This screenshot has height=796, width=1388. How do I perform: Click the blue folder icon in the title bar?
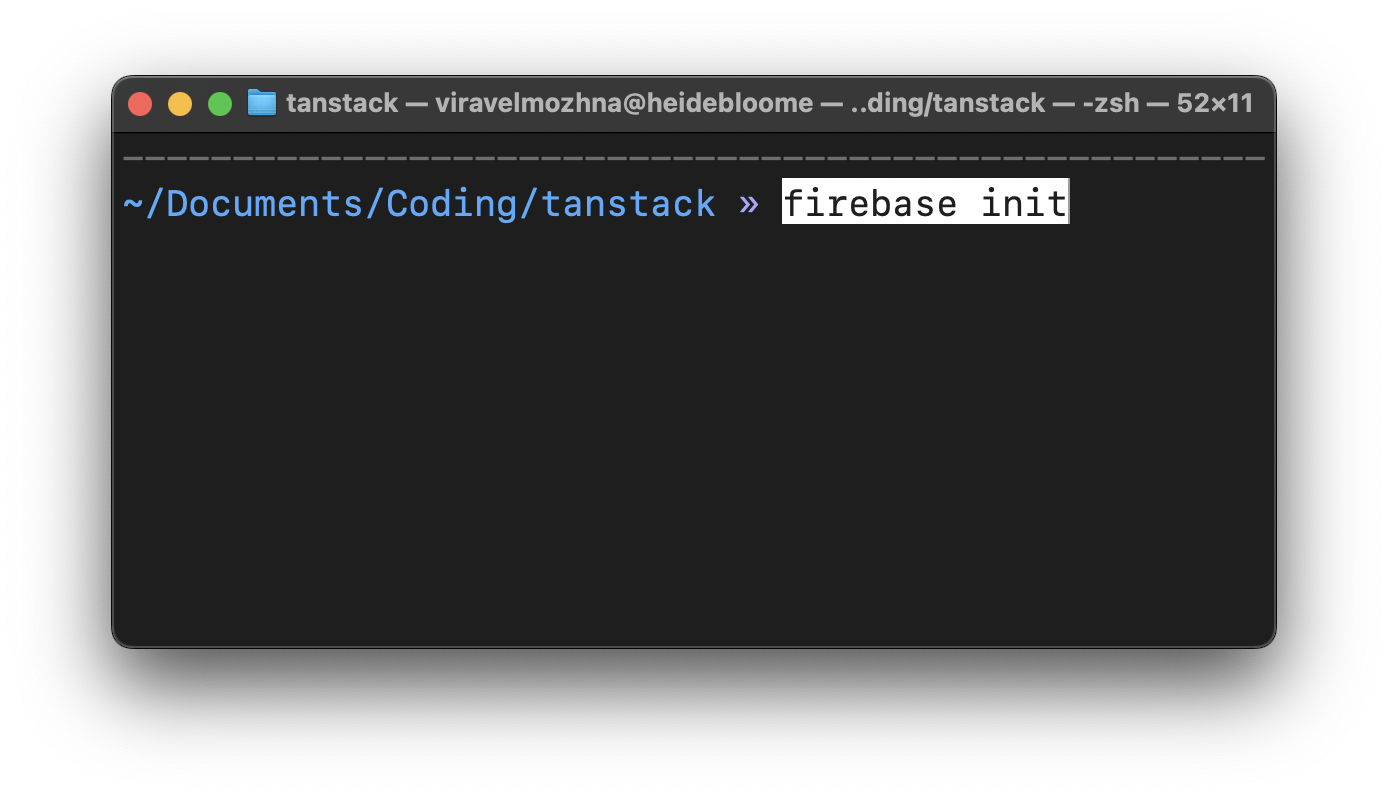261,102
